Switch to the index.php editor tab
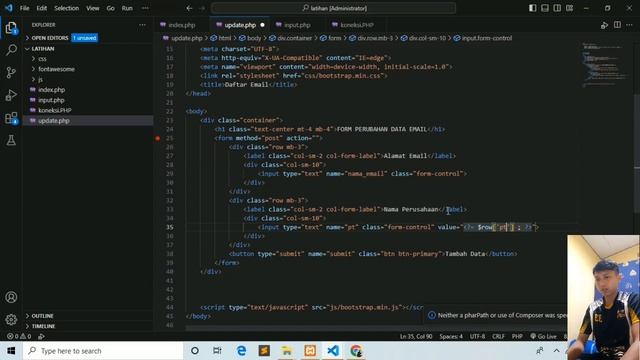The image size is (640, 360). coord(182,25)
